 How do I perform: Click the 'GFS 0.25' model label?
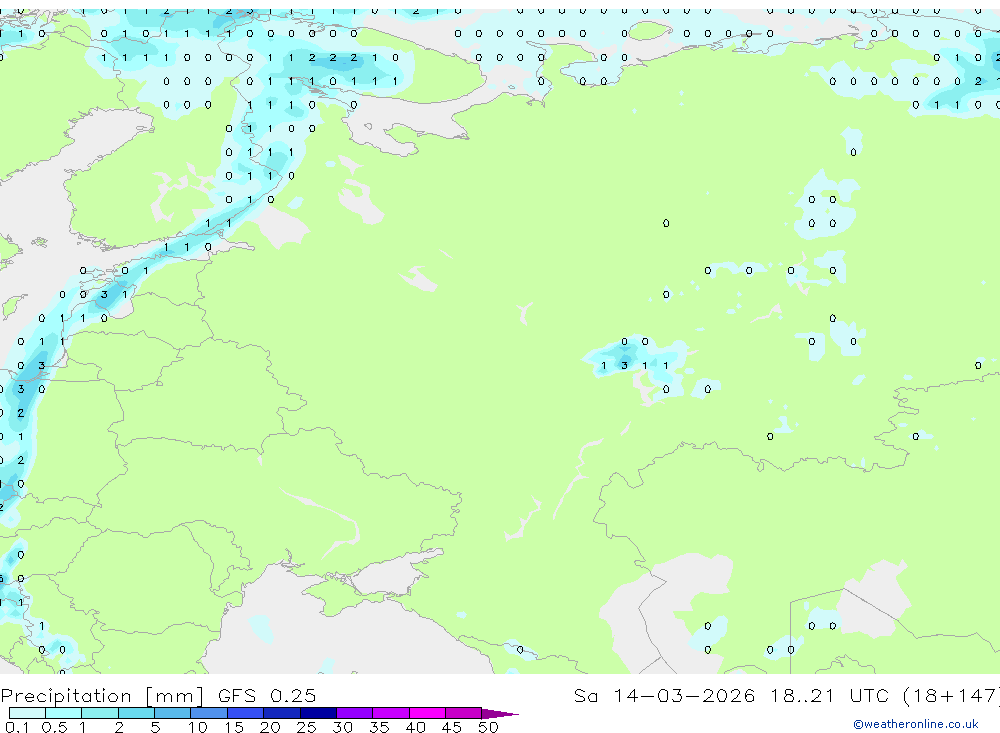pos(267,695)
